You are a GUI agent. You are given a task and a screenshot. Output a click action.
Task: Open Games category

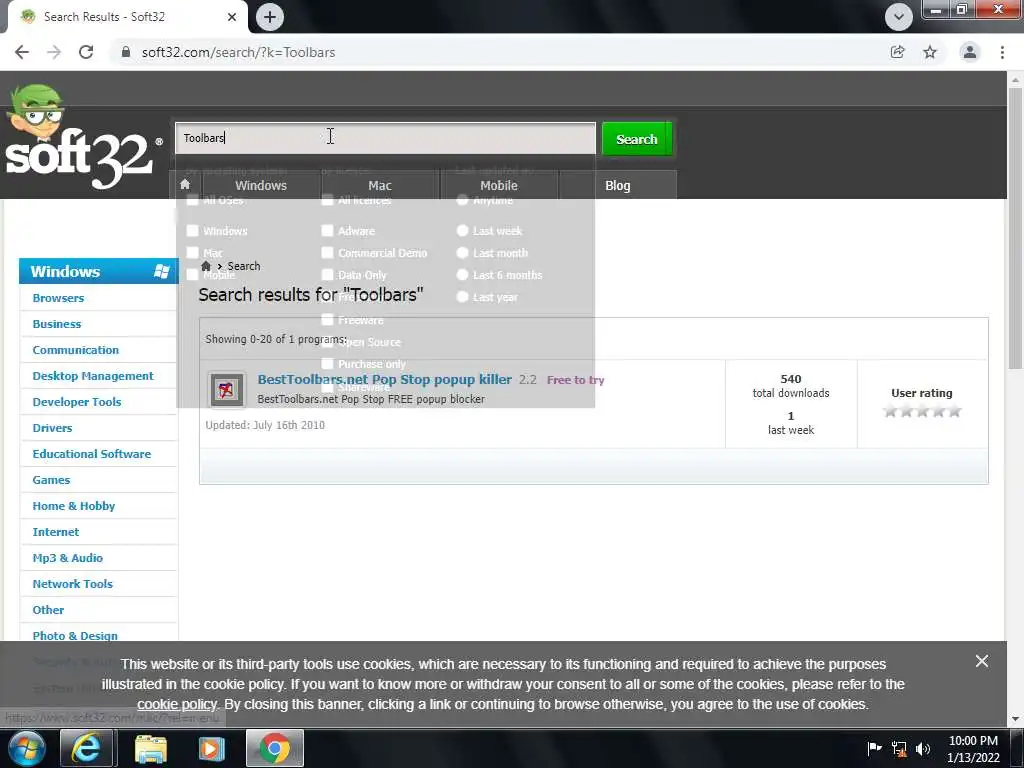tap(51, 480)
